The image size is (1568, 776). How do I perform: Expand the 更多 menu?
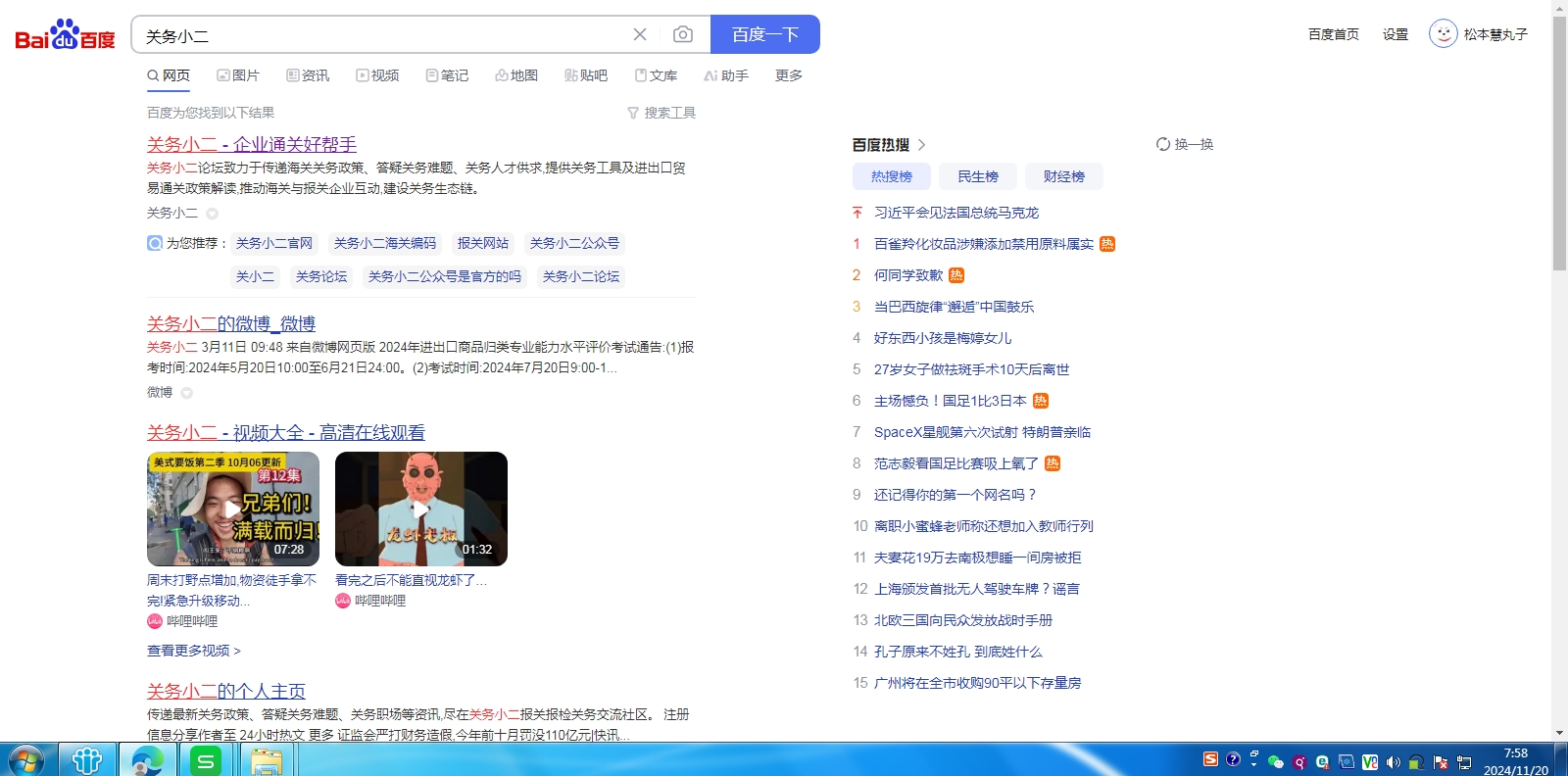(789, 75)
